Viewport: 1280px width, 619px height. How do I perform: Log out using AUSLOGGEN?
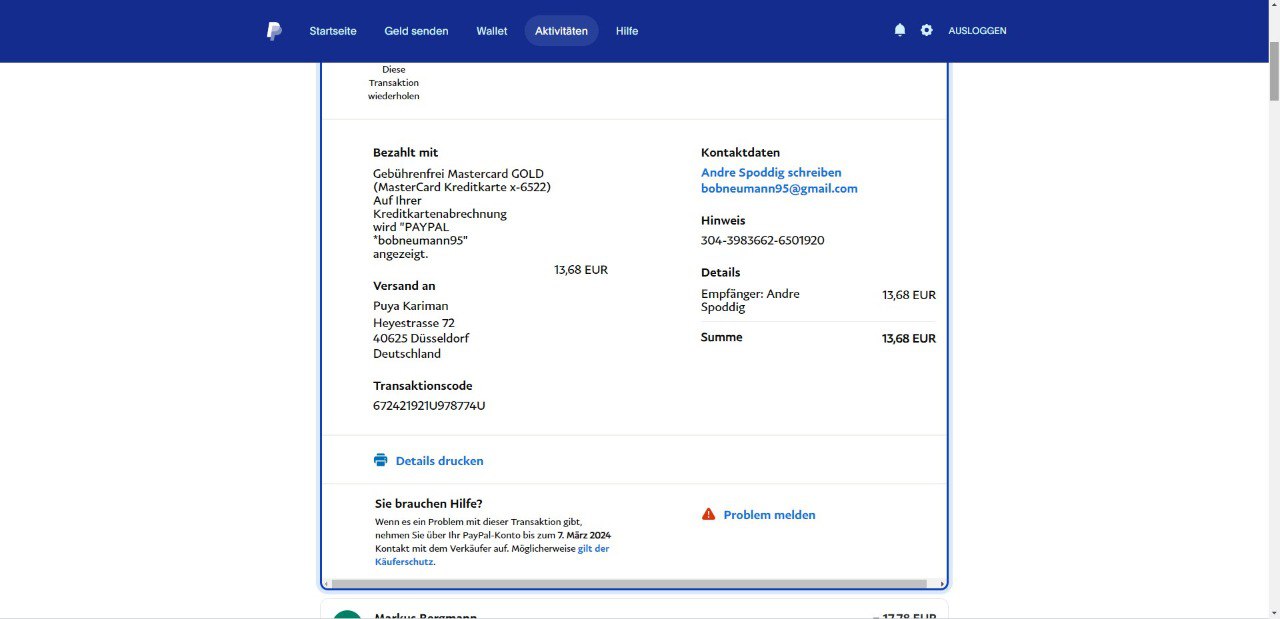tap(977, 31)
